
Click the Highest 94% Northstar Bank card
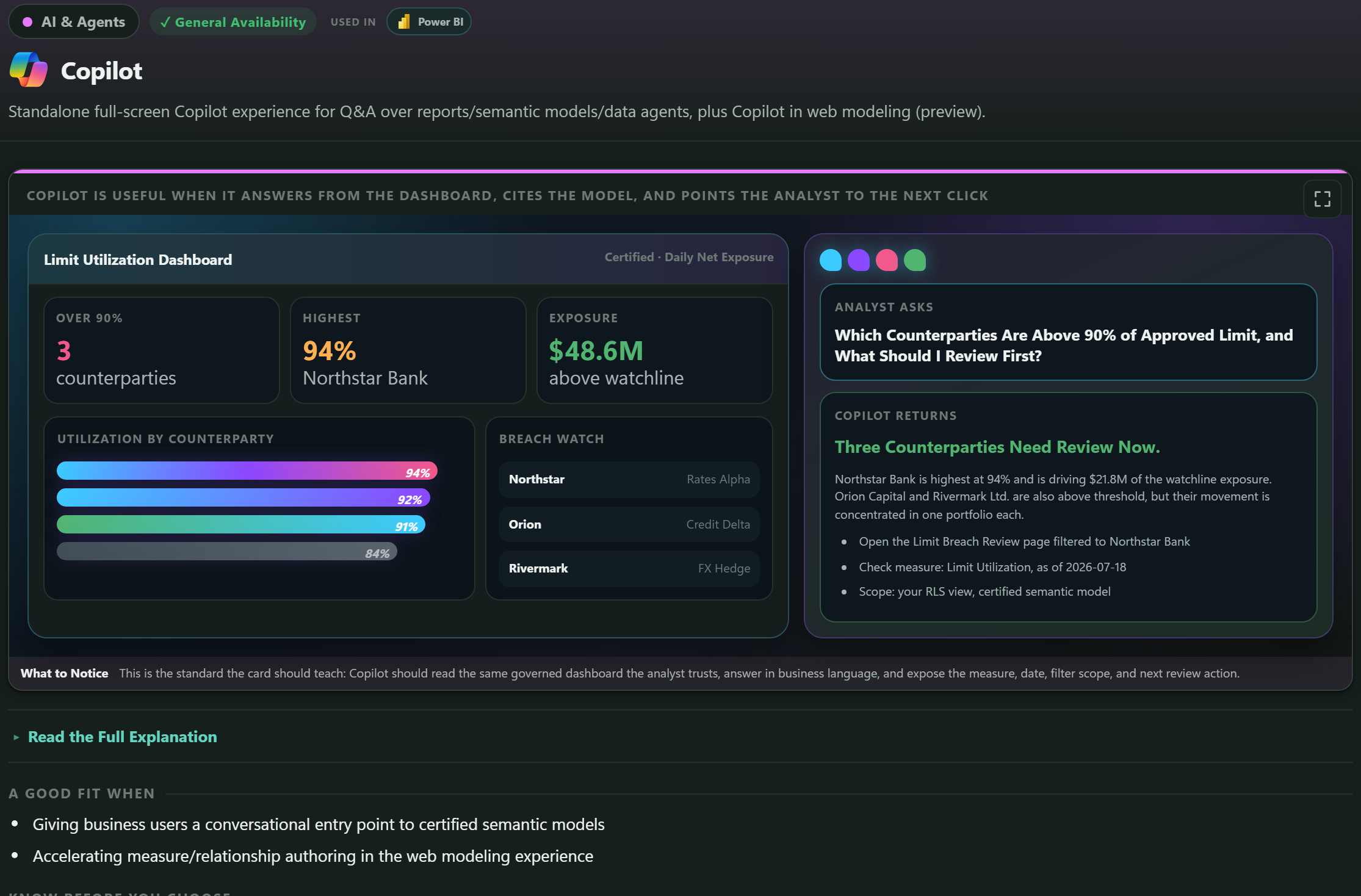click(x=408, y=350)
